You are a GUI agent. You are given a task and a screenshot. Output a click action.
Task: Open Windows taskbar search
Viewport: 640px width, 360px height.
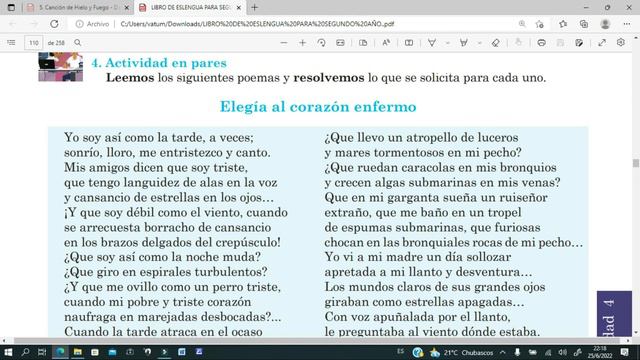pos(25,352)
